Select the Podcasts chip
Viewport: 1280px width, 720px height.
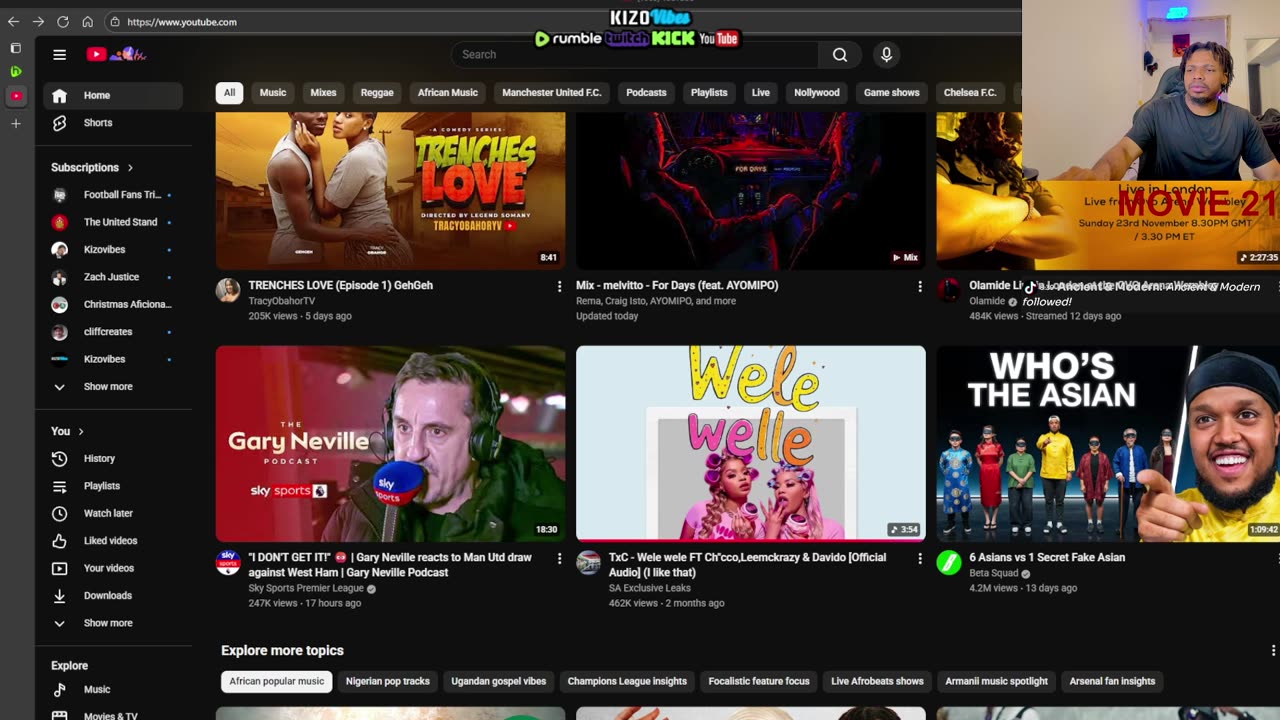(x=646, y=93)
